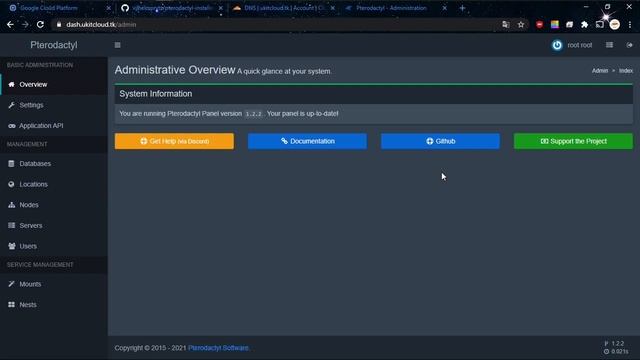Click the Servers icon in the sidebar
This screenshot has width=640, height=360.
pos(11,225)
